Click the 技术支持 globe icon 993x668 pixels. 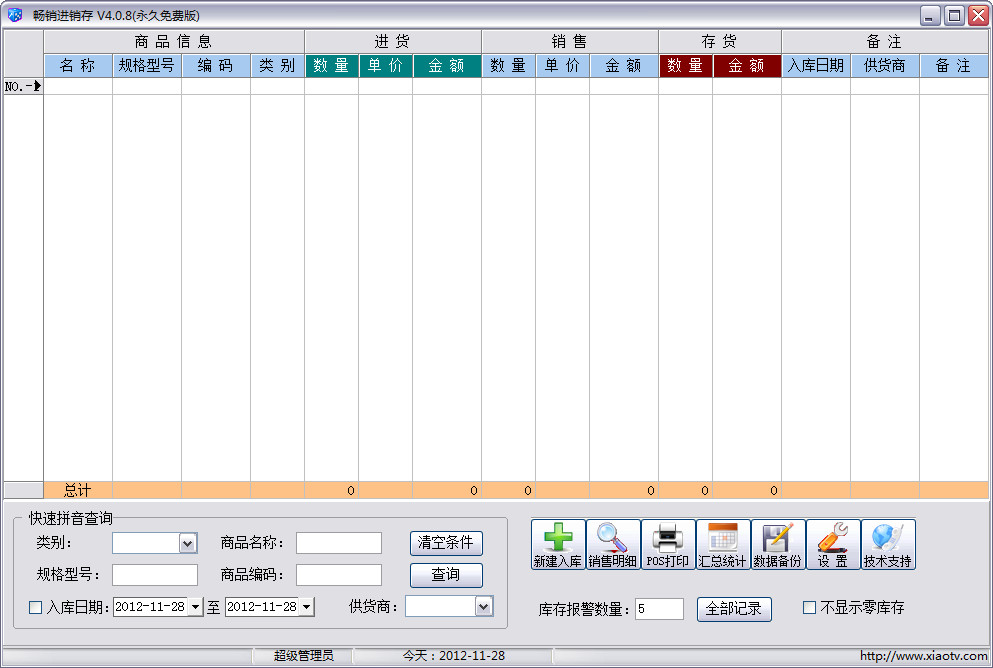point(889,544)
